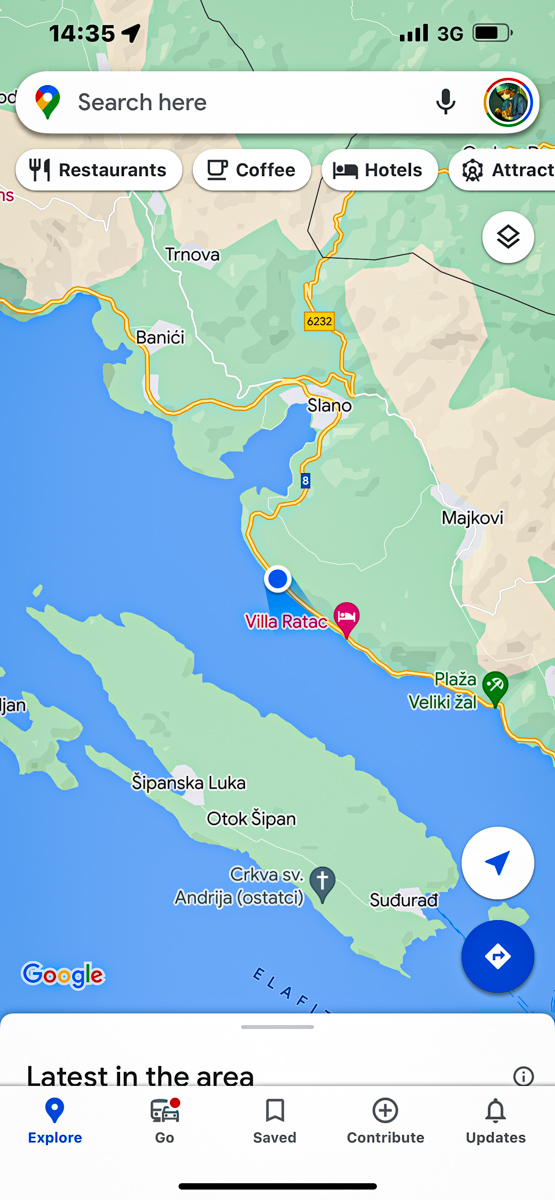This screenshot has height=1200, width=555.
Task: Recenter map with the location arrow button
Action: (497, 862)
